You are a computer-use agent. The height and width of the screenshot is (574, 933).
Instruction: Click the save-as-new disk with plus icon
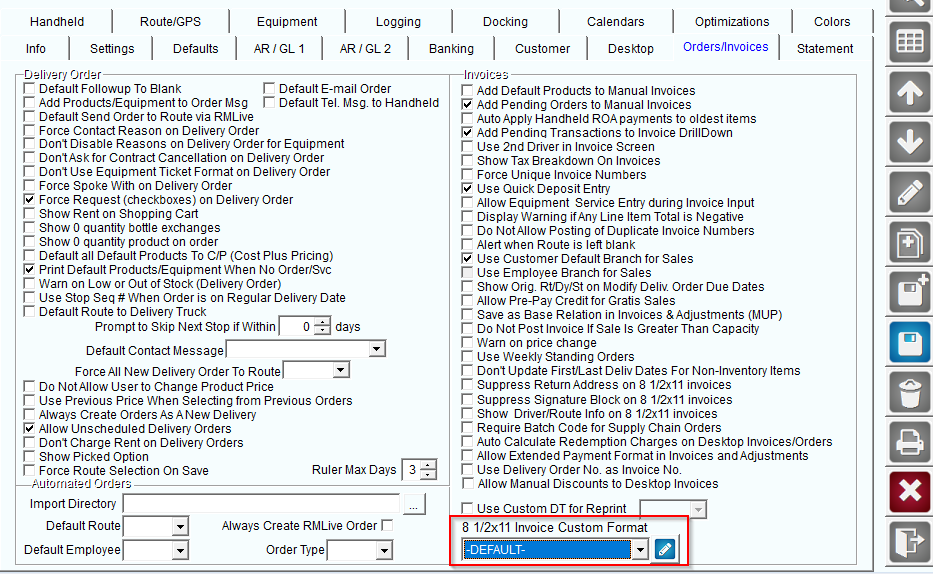(x=910, y=293)
